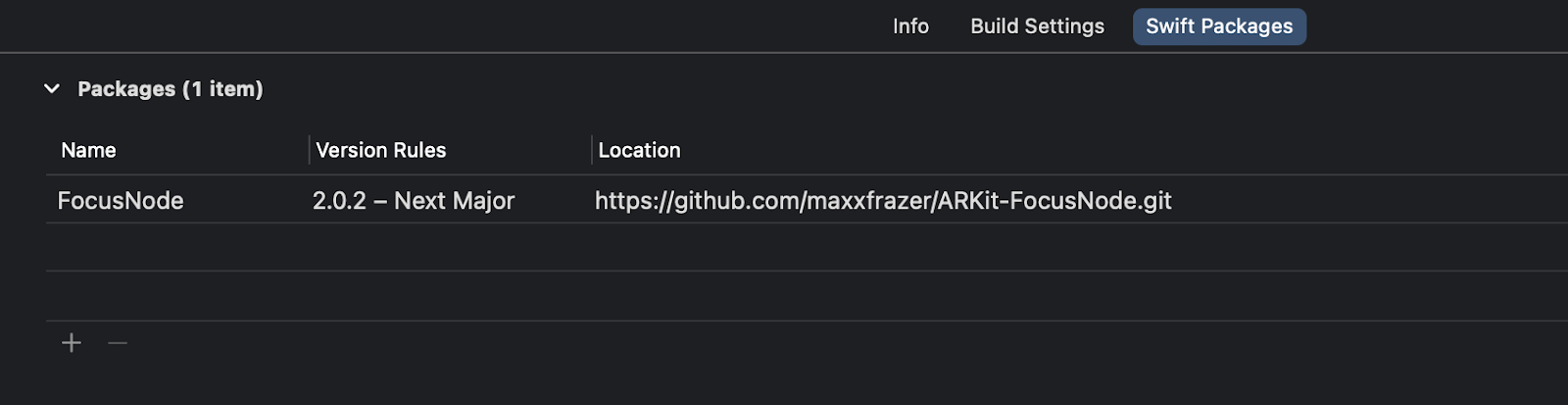Collapse the Packages section chevron

point(52,88)
